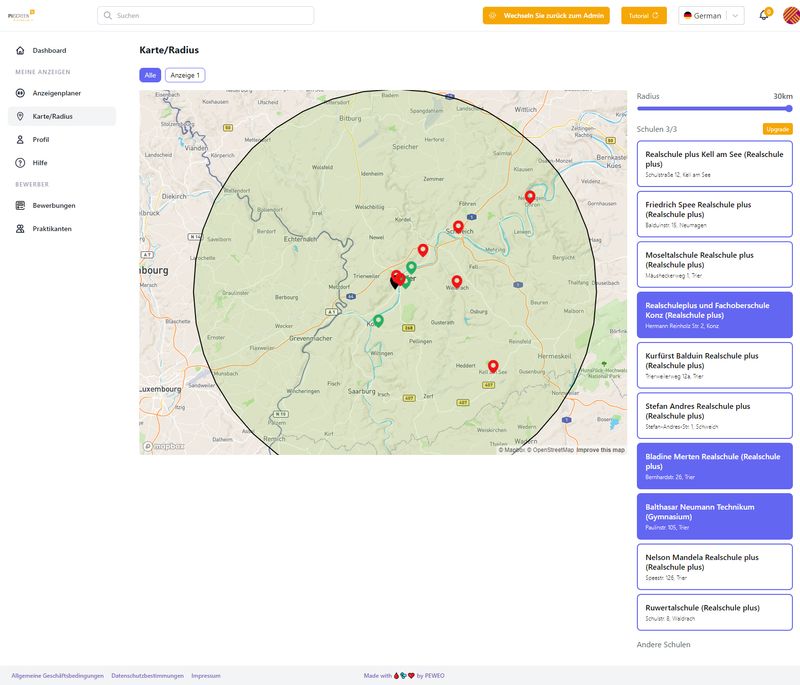
Task: Open the Praktikanten sidebar icon
Action: click(x=20, y=229)
